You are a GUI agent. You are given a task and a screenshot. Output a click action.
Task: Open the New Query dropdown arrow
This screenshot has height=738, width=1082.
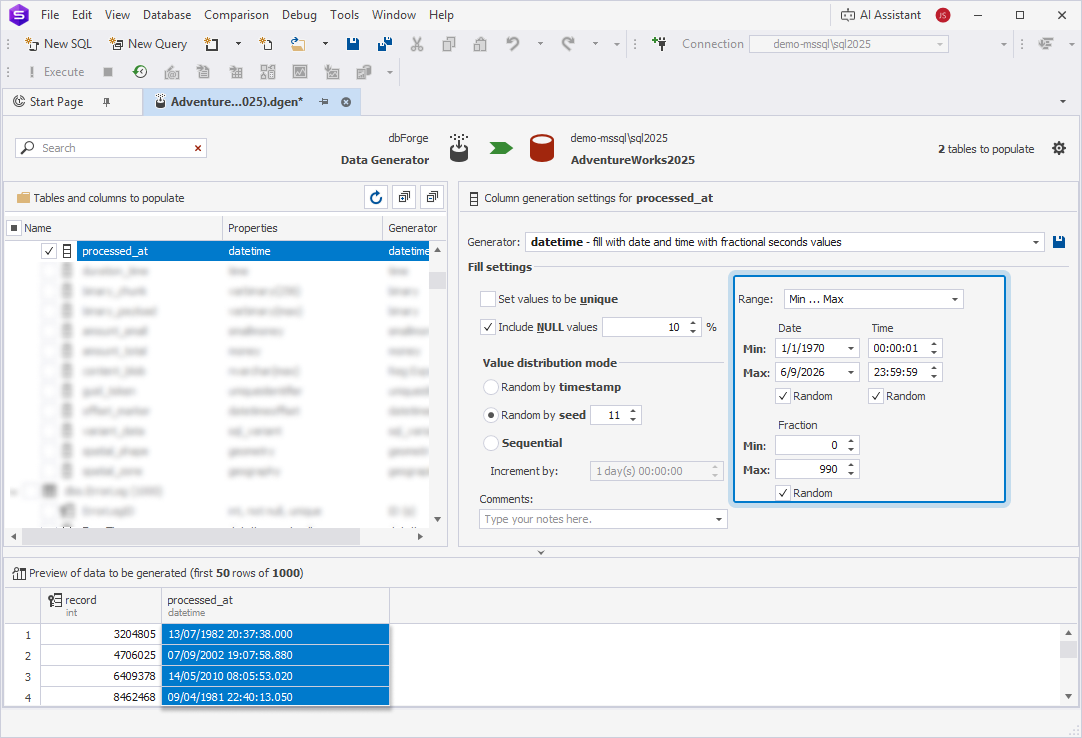pos(238,43)
